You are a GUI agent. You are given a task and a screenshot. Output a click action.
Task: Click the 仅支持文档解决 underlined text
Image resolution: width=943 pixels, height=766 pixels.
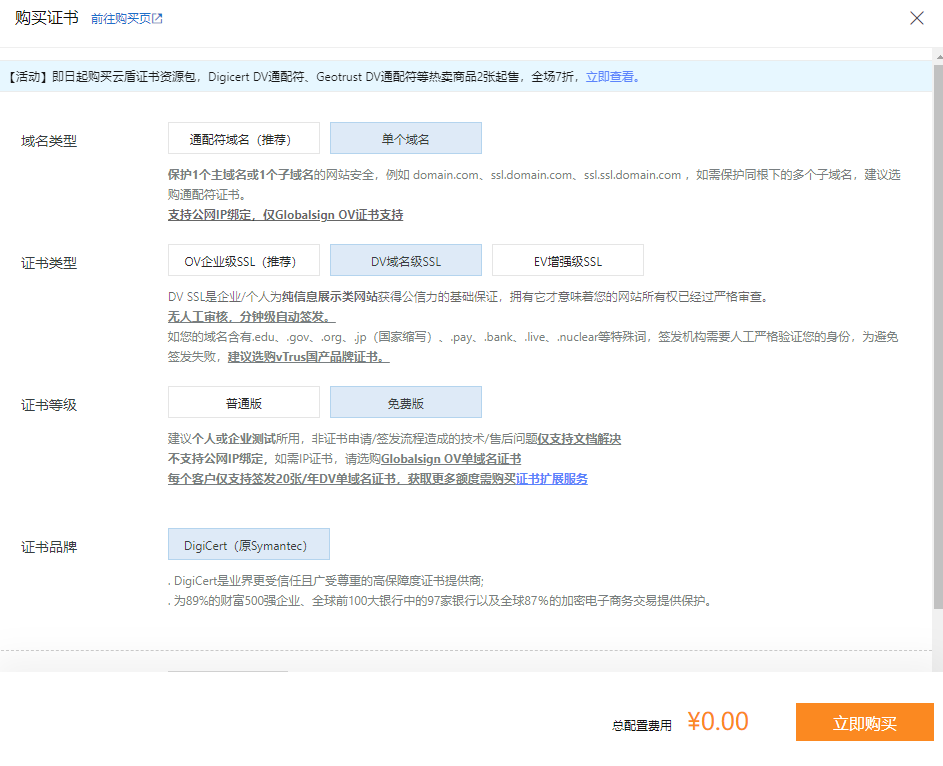[579, 439]
